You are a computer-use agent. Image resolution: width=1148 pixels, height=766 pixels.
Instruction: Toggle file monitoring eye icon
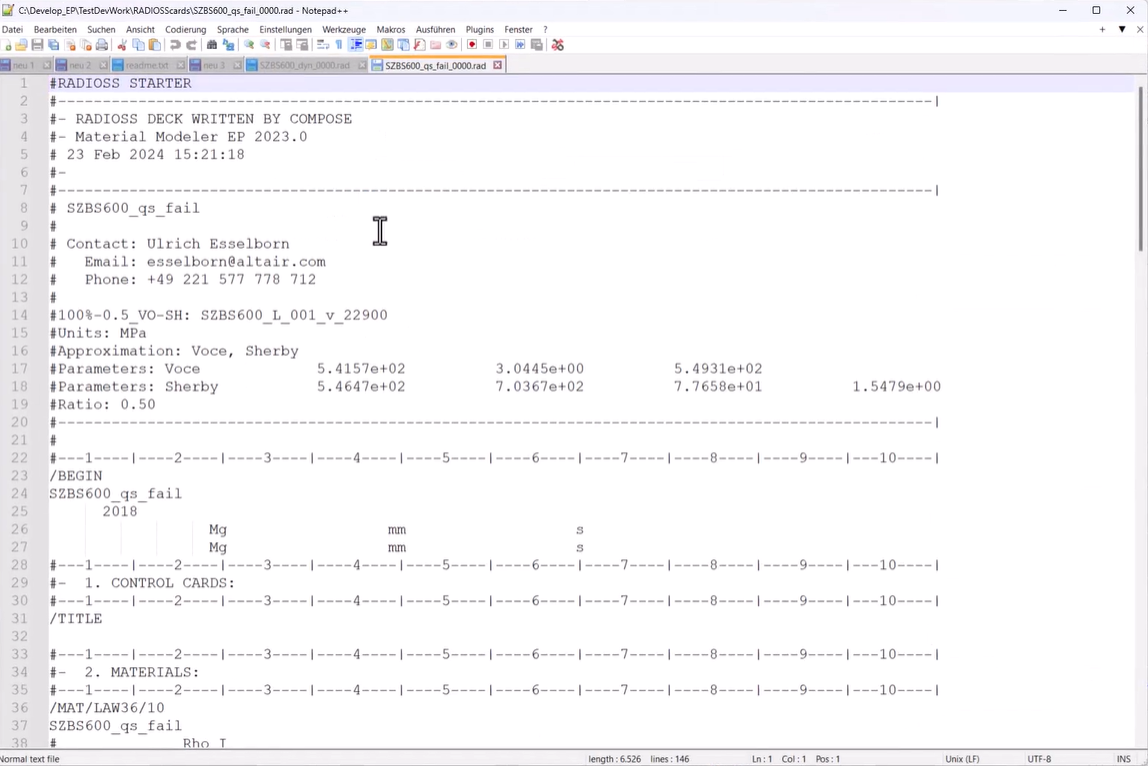(452, 45)
